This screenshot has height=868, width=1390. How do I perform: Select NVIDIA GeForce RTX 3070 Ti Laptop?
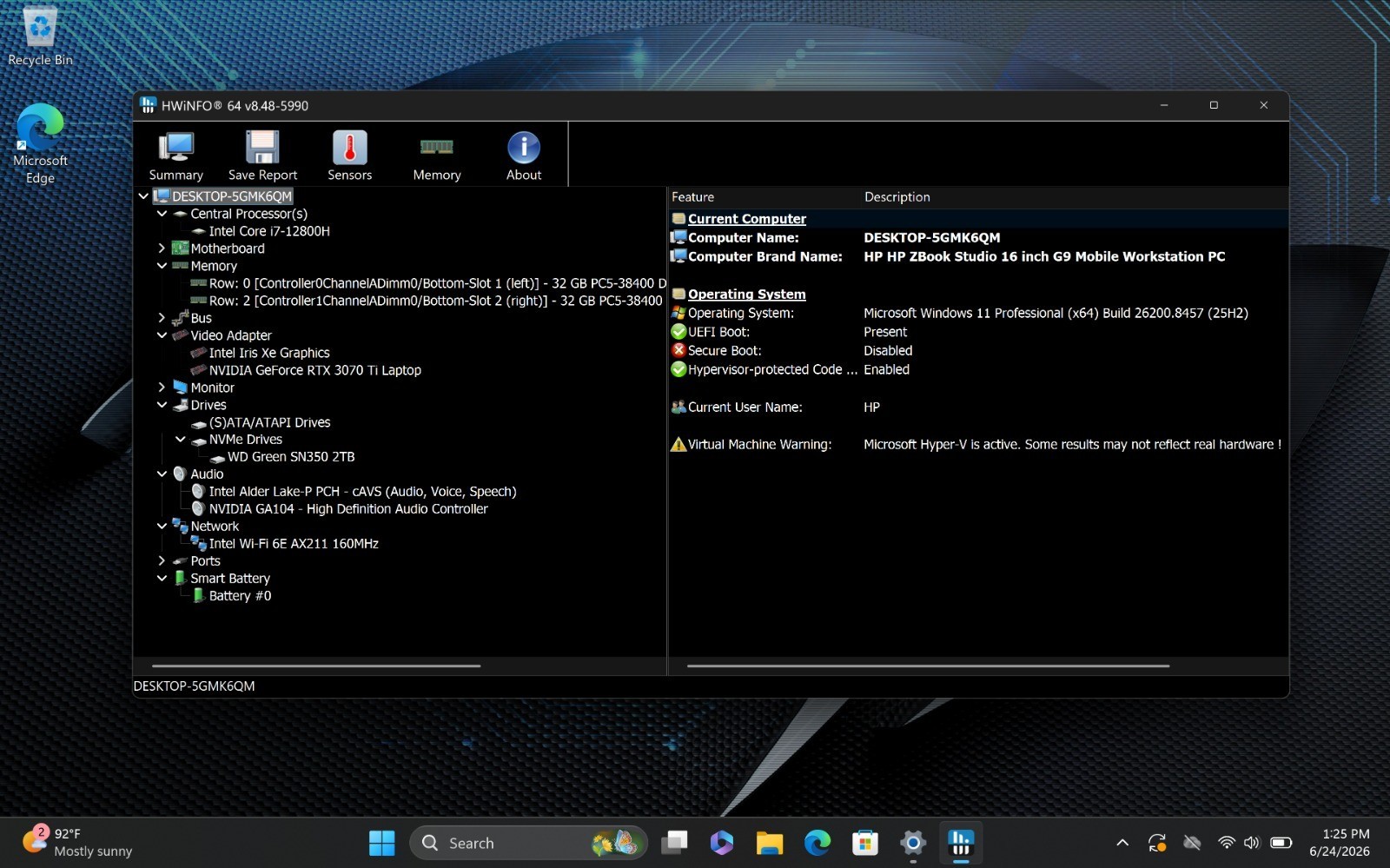click(314, 370)
